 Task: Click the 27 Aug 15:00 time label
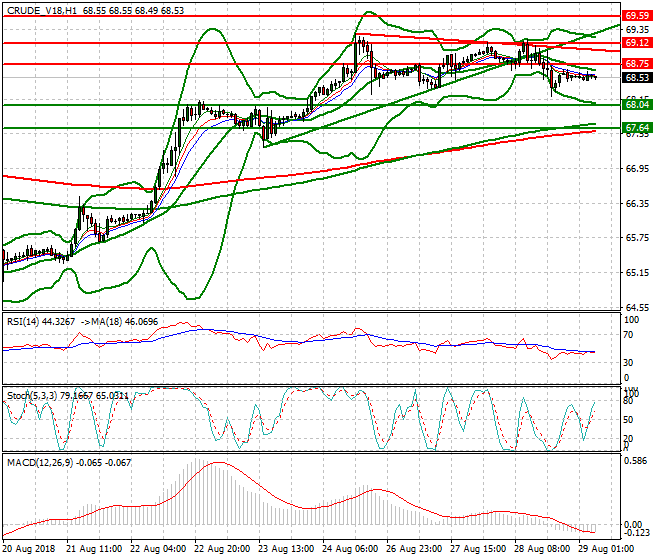point(478,549)
